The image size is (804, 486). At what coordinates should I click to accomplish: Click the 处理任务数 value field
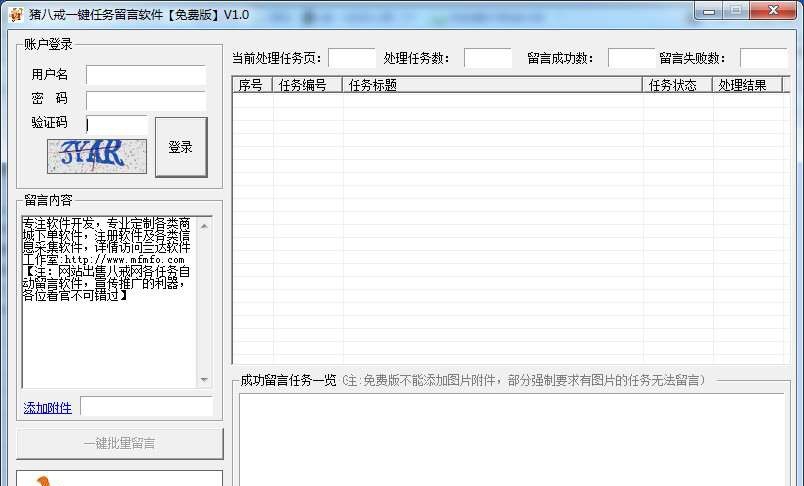[x=488, y=58]
